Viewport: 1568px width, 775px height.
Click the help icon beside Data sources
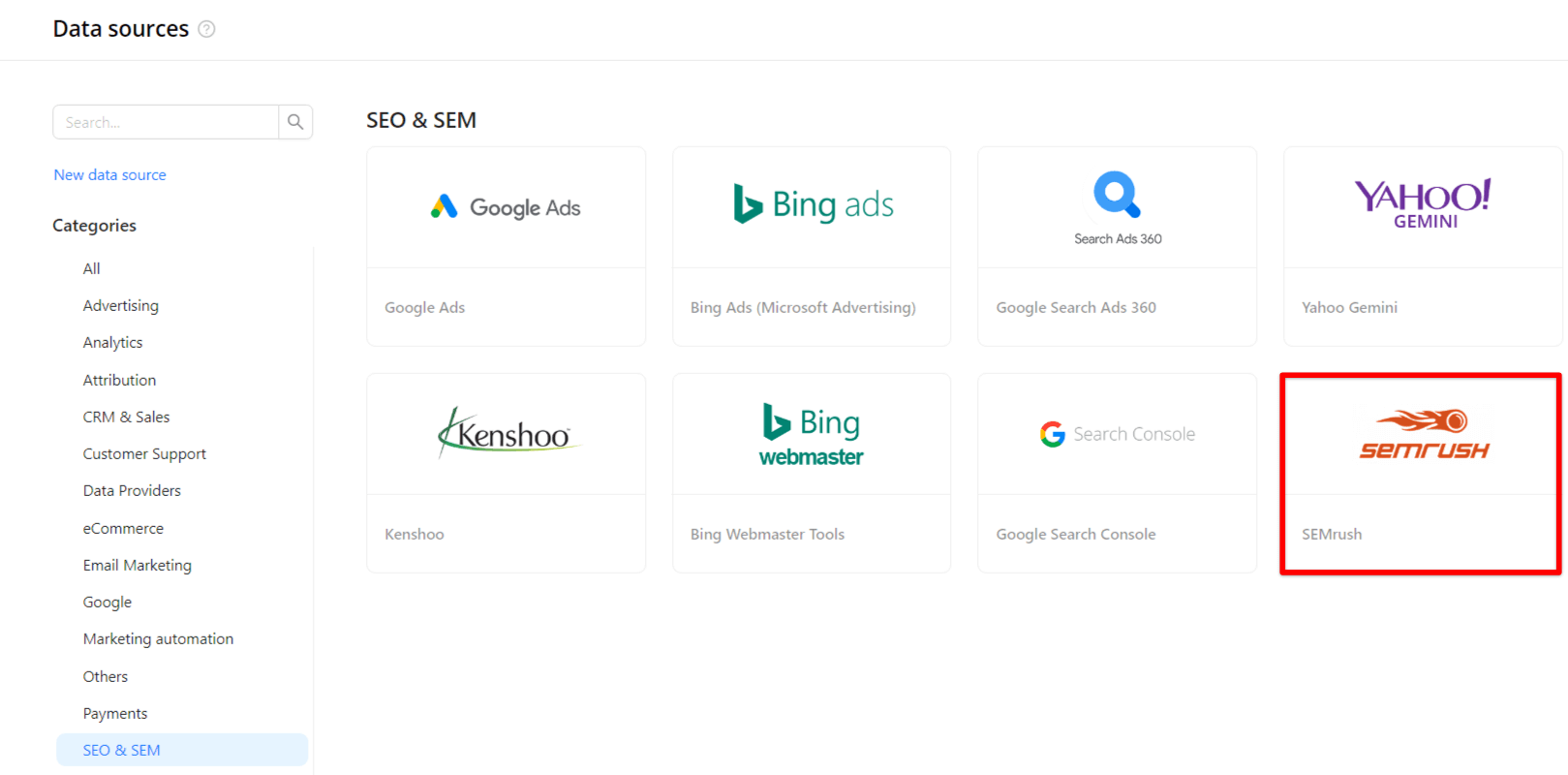206,29
